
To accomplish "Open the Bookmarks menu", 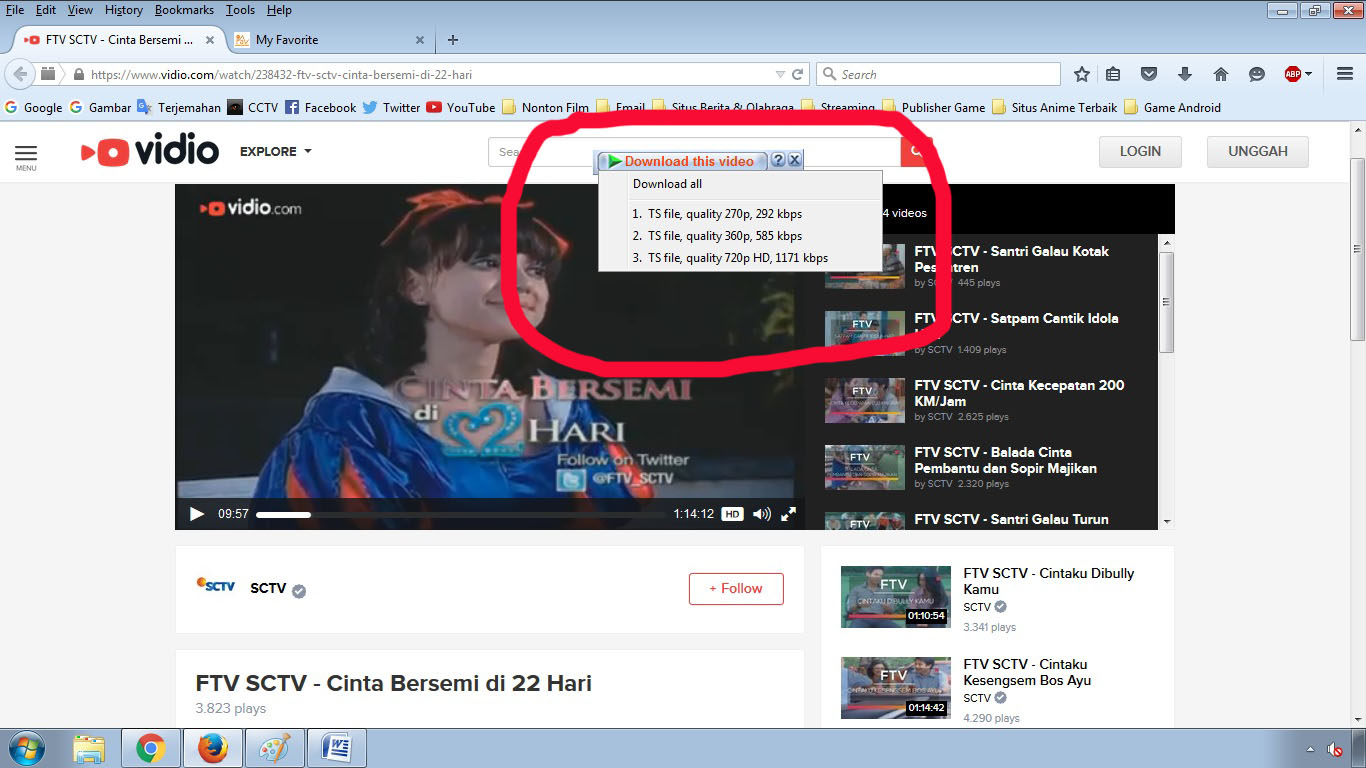I will click(x=184, y=10).
